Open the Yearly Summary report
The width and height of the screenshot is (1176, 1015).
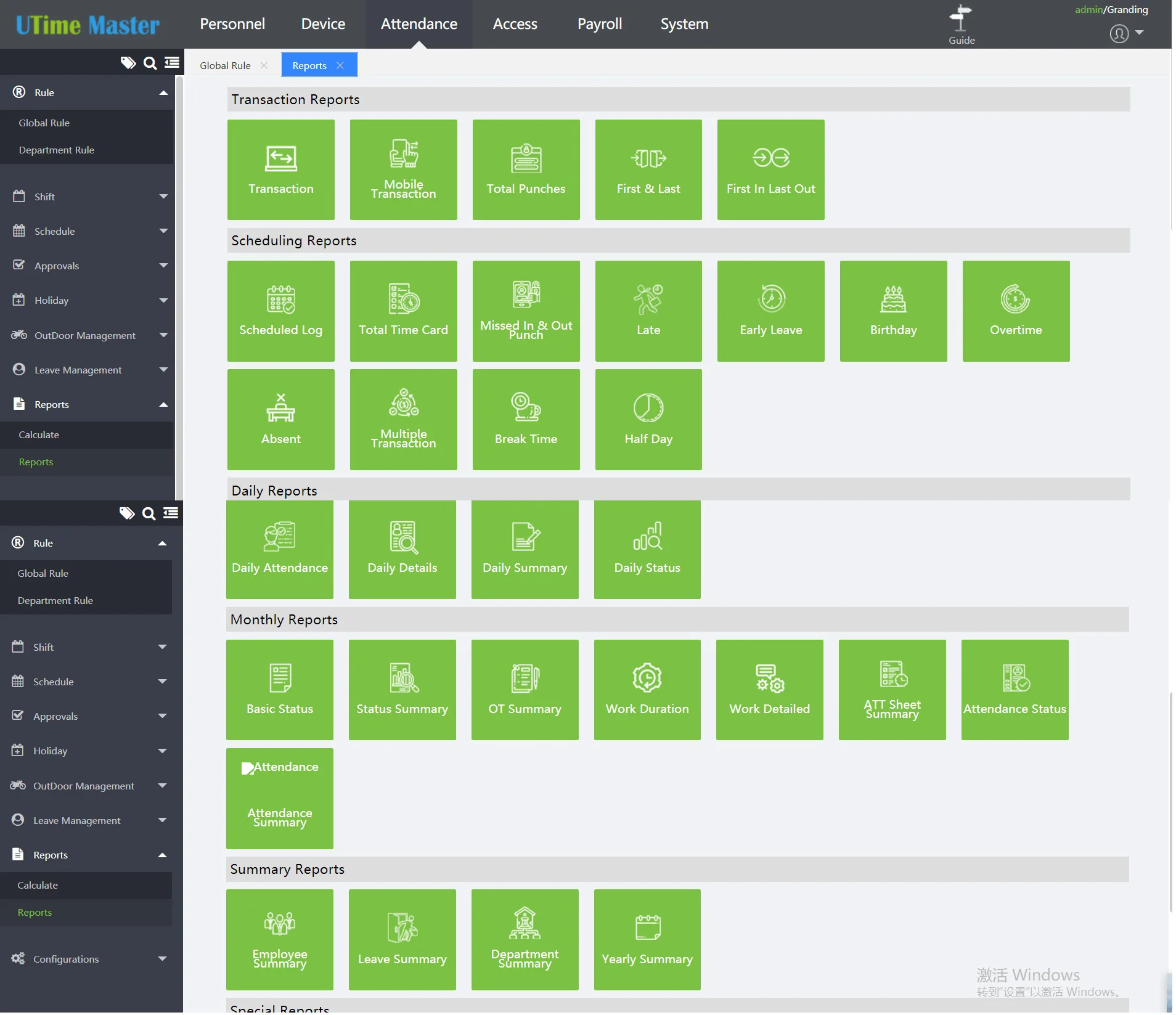[x=647, y=939]
